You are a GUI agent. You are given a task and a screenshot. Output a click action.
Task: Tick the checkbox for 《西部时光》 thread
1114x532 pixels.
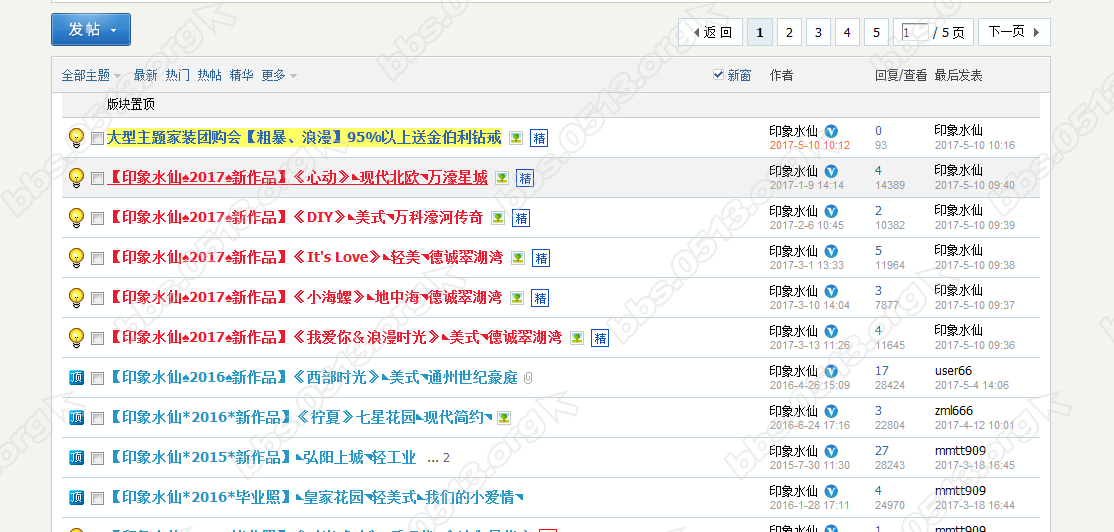(x=97, y=379)
